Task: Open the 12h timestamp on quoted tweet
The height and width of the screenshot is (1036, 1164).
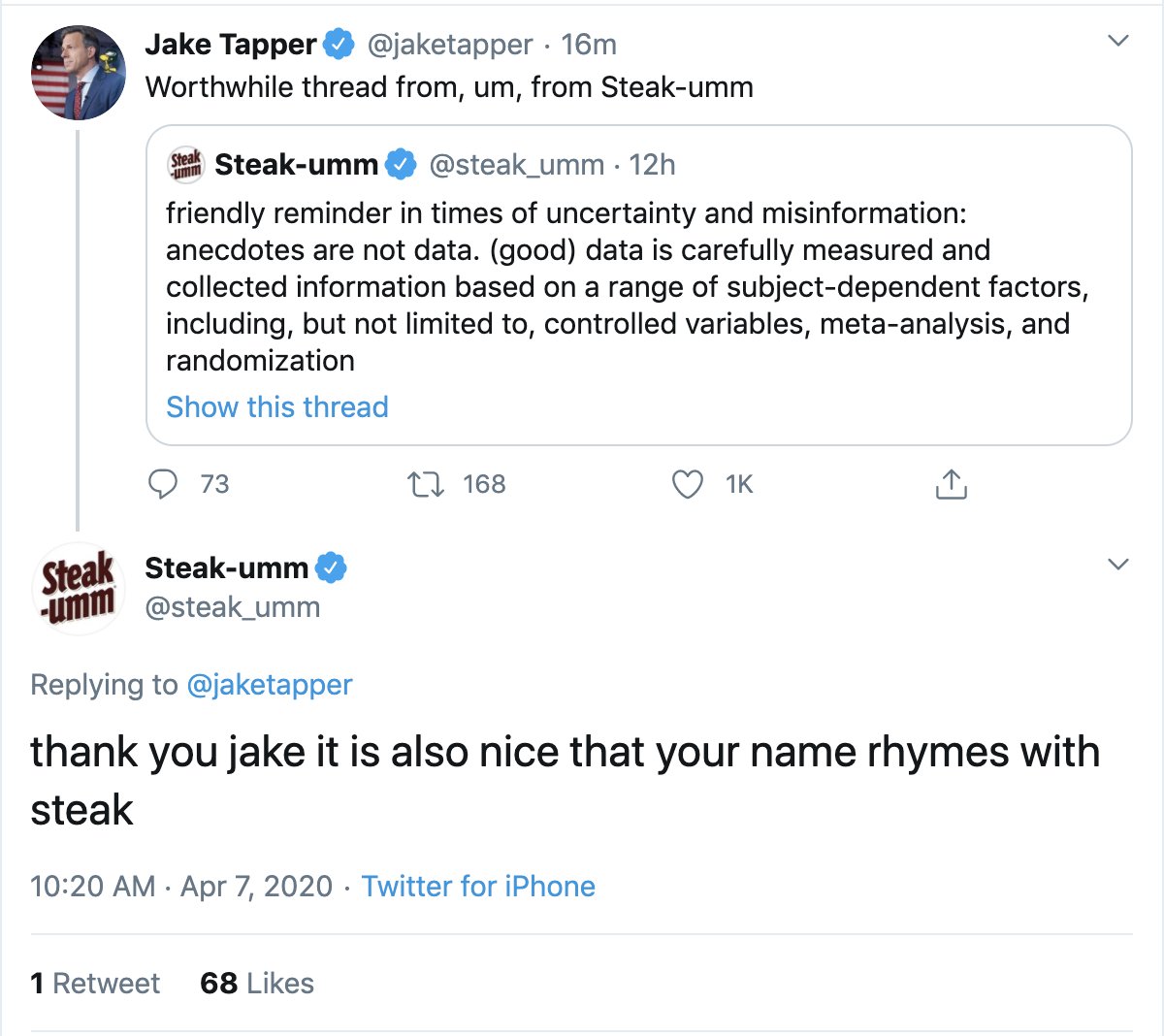Action: pos(652,165)
